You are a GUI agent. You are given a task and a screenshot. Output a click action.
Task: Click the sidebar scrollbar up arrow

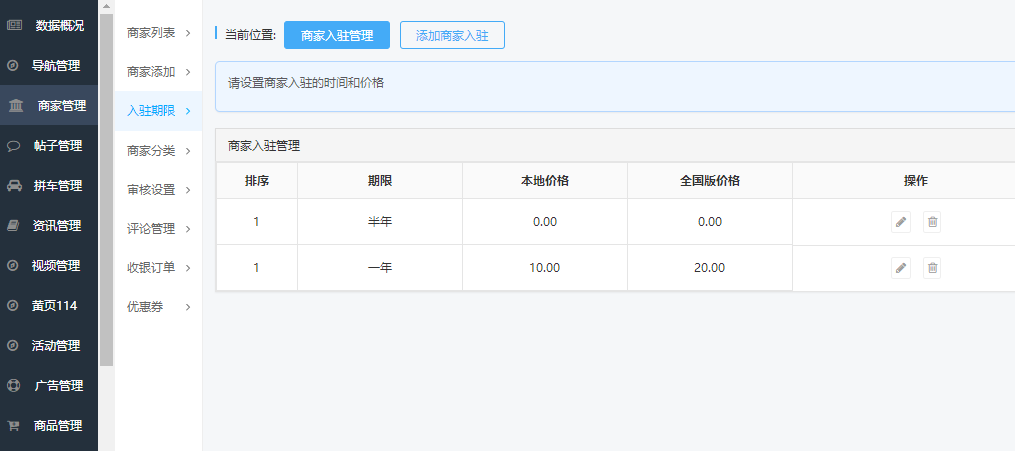pyautogui.click(x=106, y=6)
